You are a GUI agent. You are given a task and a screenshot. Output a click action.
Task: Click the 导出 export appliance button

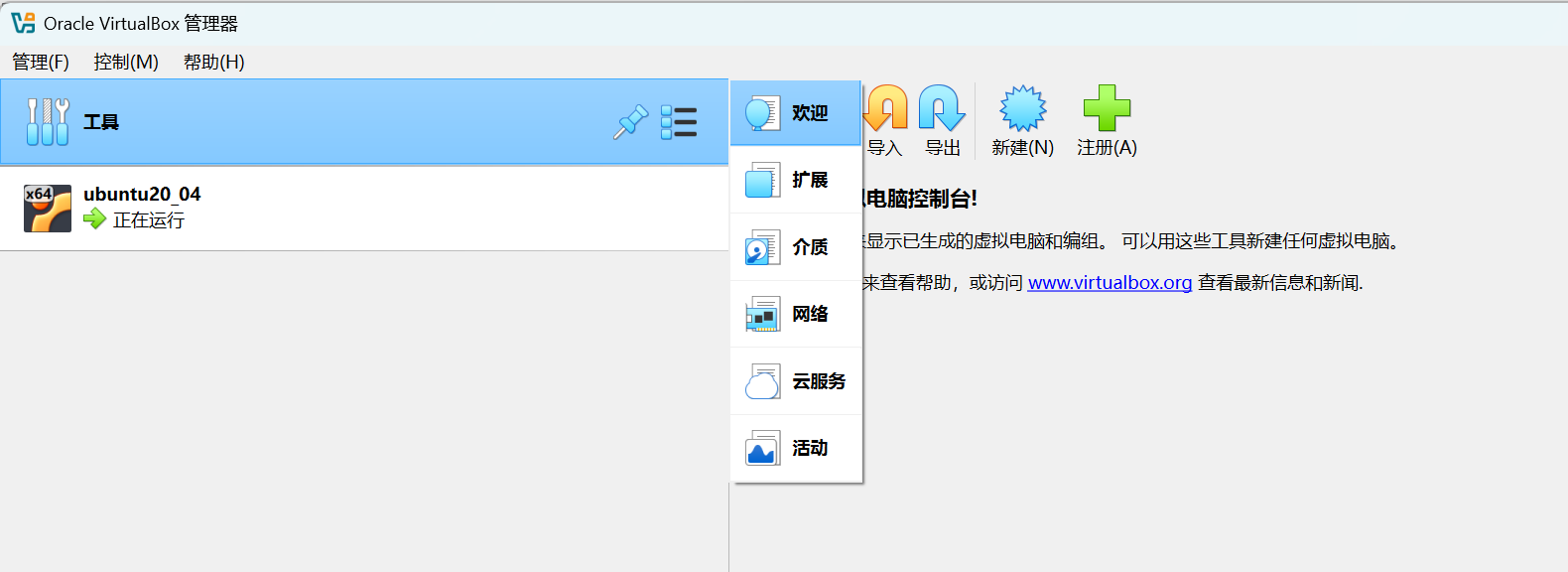click(x=943, y=121)
